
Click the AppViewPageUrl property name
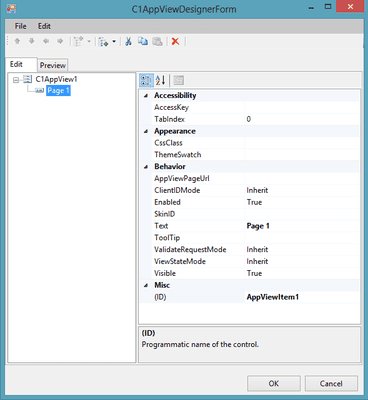coord(182,178)
